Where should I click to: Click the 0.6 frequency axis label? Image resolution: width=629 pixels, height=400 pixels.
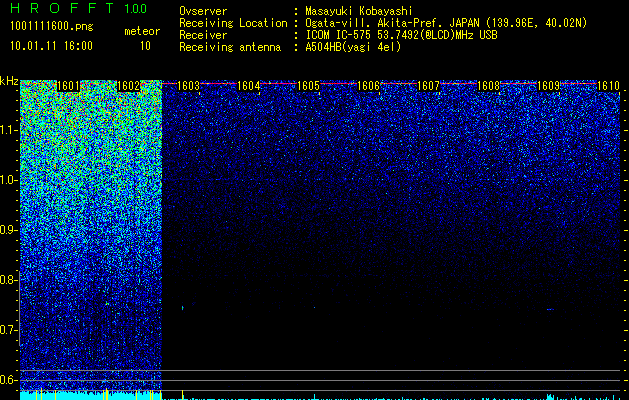click(x=9, y=380)
